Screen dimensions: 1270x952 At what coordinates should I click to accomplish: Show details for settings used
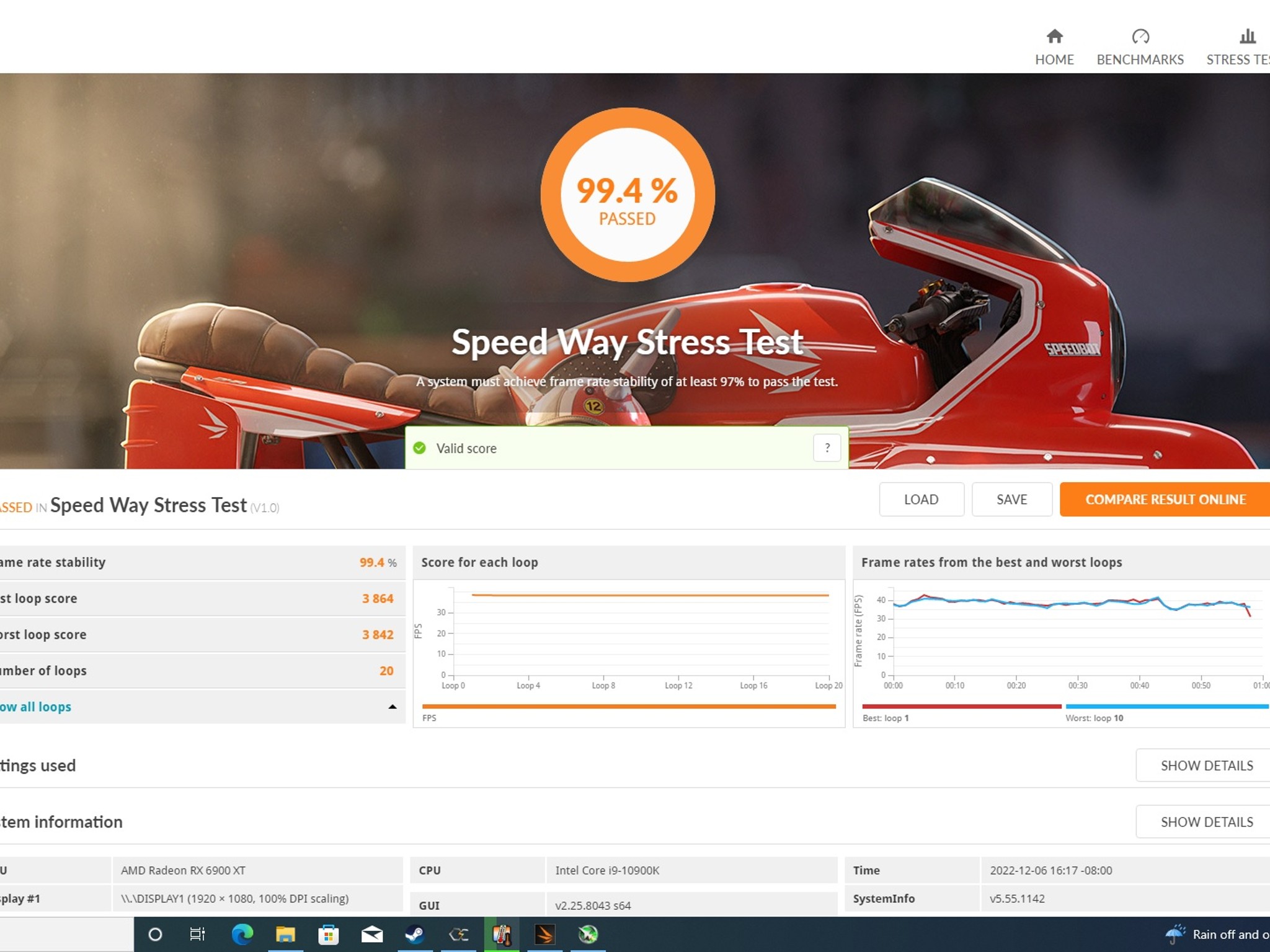(x=1206, y=765)
